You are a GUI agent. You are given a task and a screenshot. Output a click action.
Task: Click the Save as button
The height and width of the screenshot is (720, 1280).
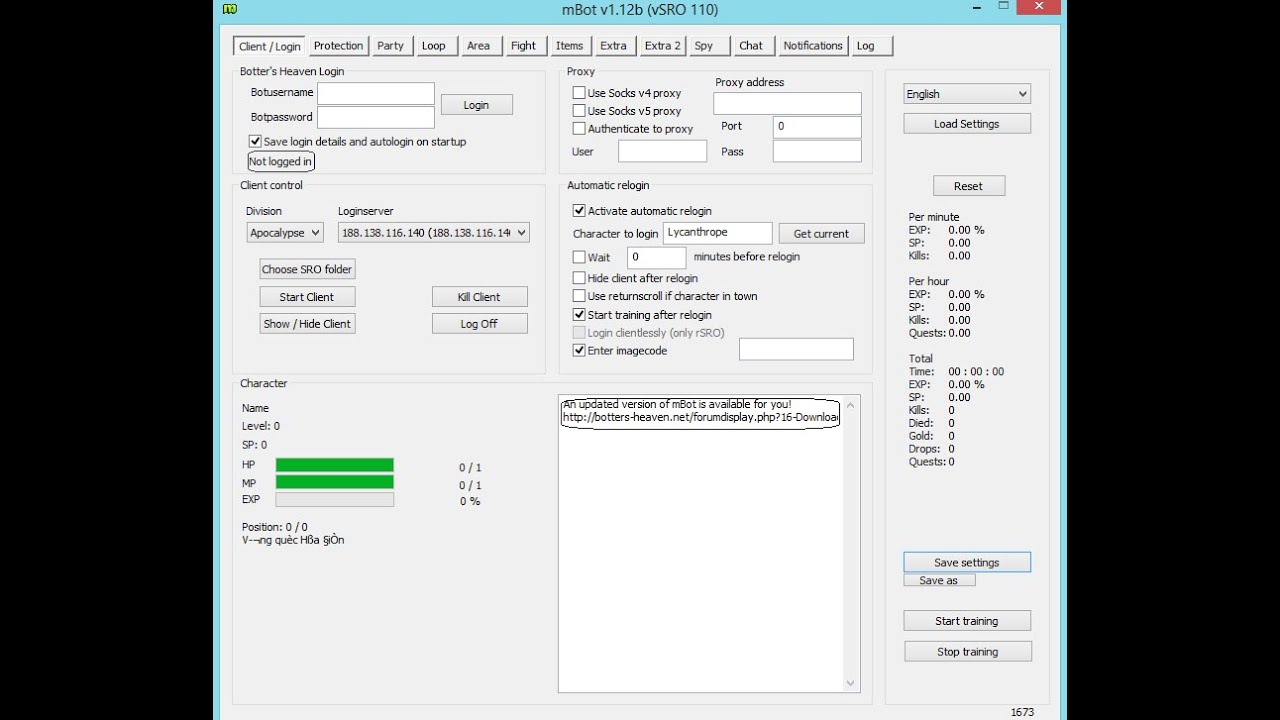click(939, 581)
